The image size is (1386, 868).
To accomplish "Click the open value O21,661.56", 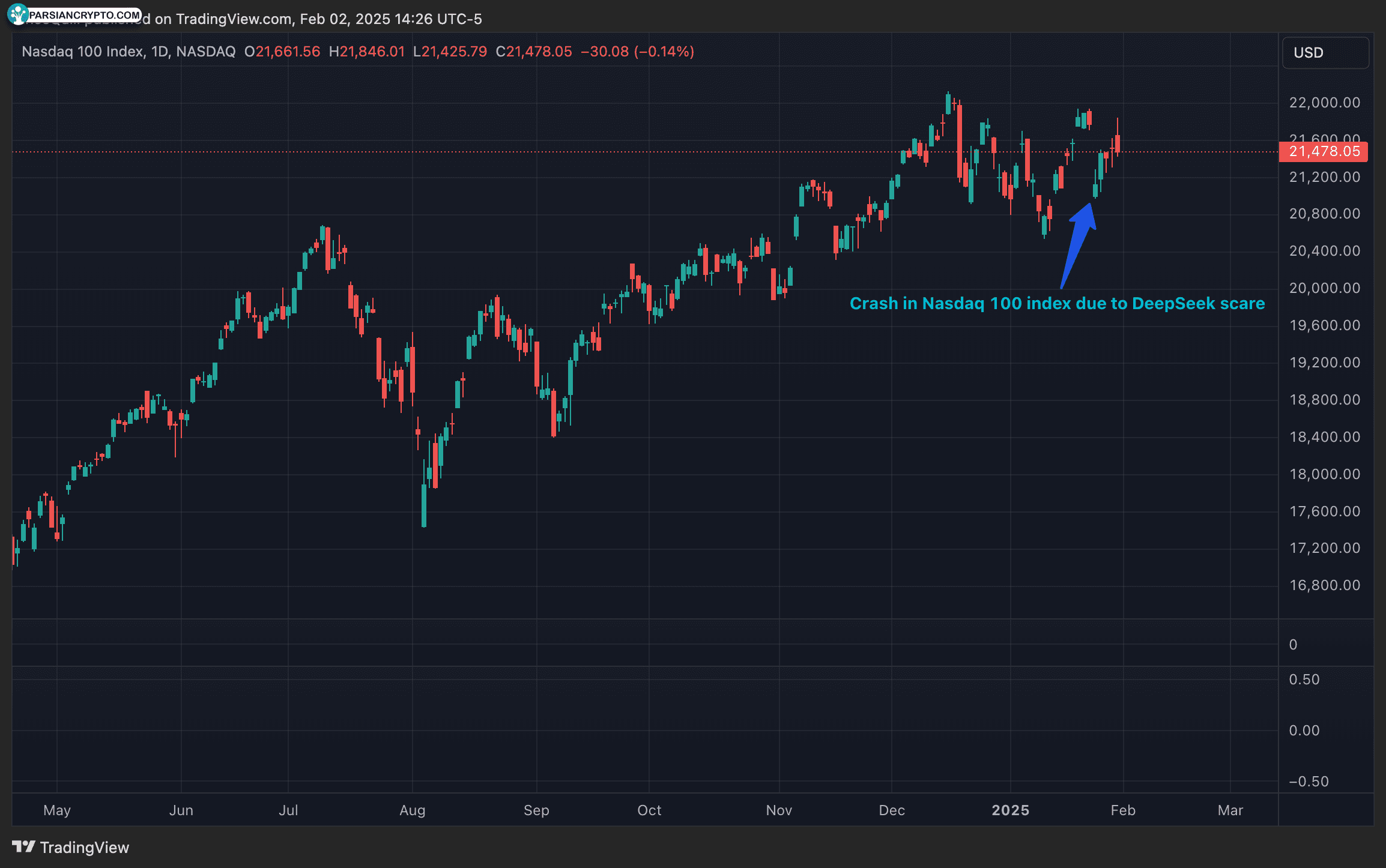I will [x=282, y=52].
